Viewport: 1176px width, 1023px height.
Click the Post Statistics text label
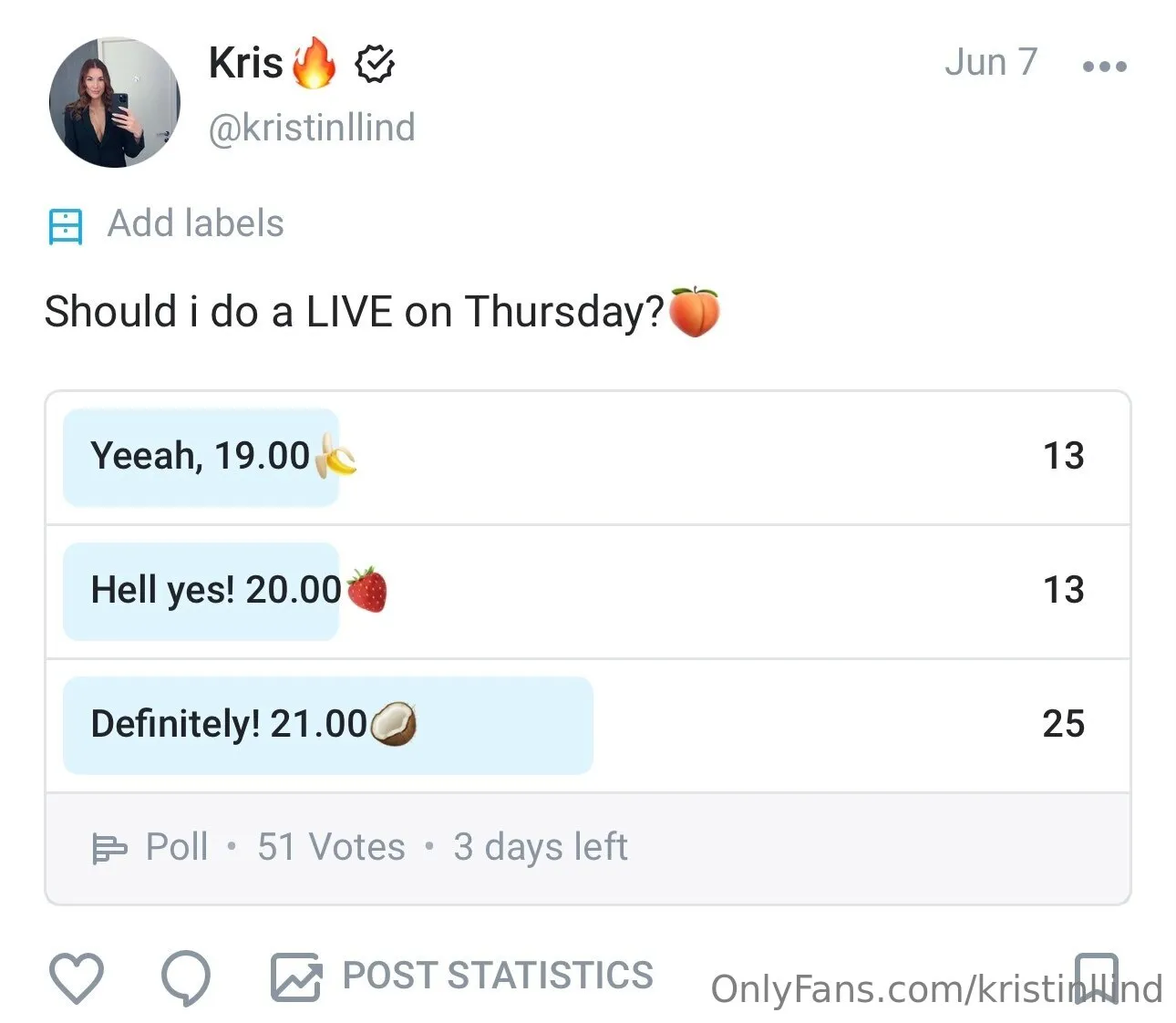[x=497, y=976]
